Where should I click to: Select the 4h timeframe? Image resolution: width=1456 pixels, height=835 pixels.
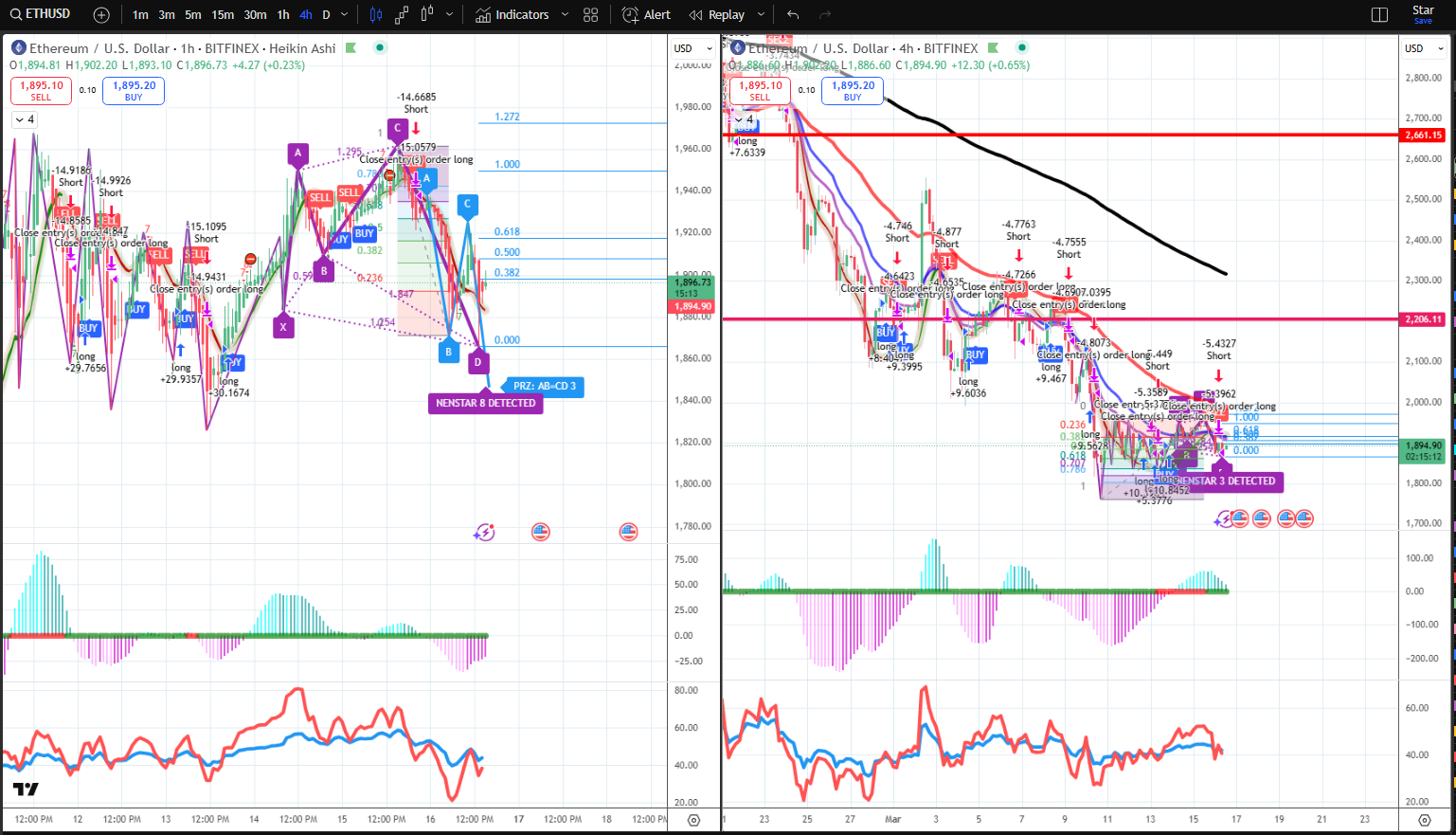(x=306, y=15)
